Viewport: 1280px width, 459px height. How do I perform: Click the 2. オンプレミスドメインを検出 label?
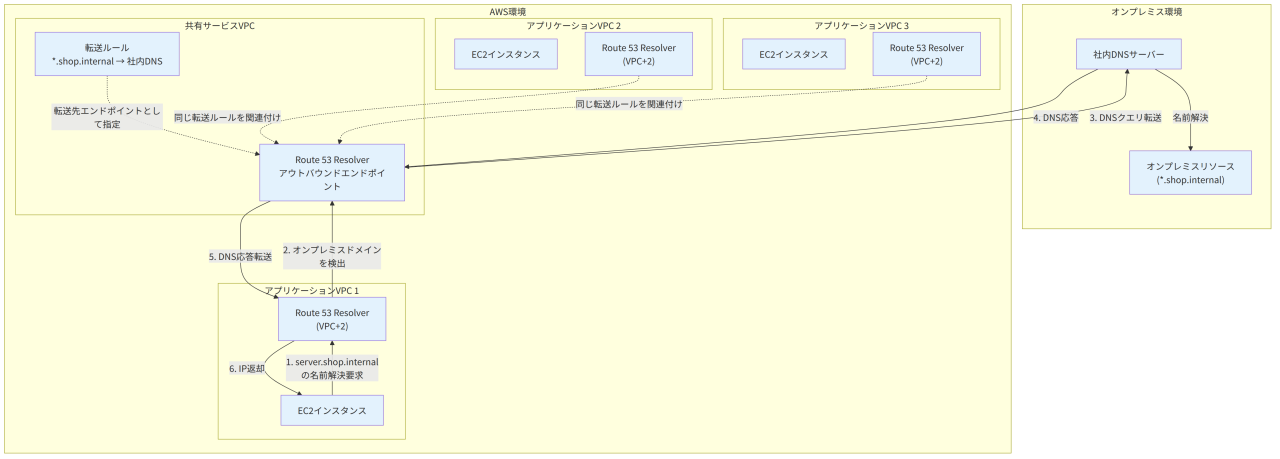[x=332, y=257]
